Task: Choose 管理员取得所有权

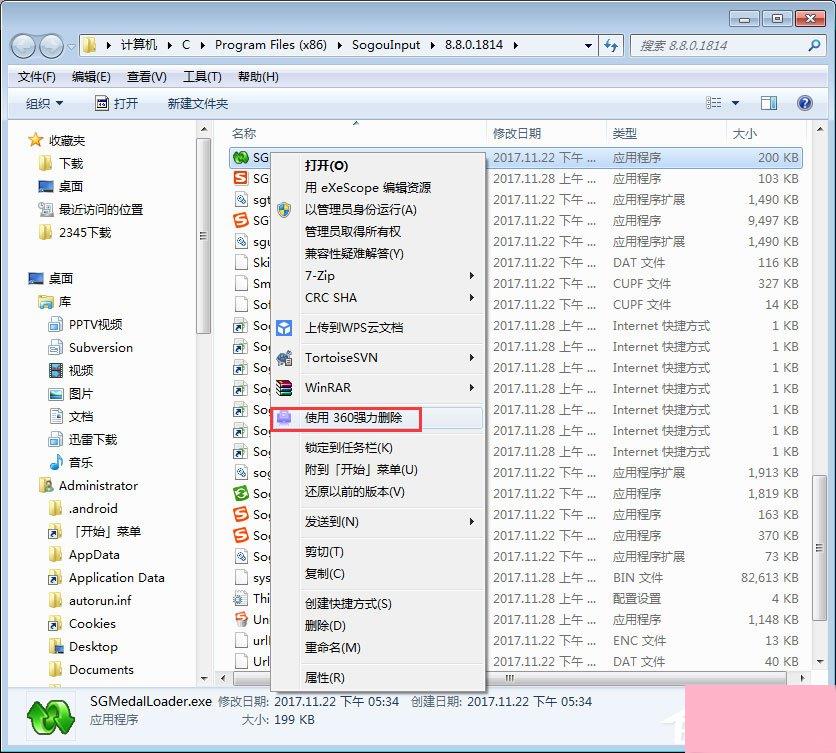Action: tap(352, 231)
